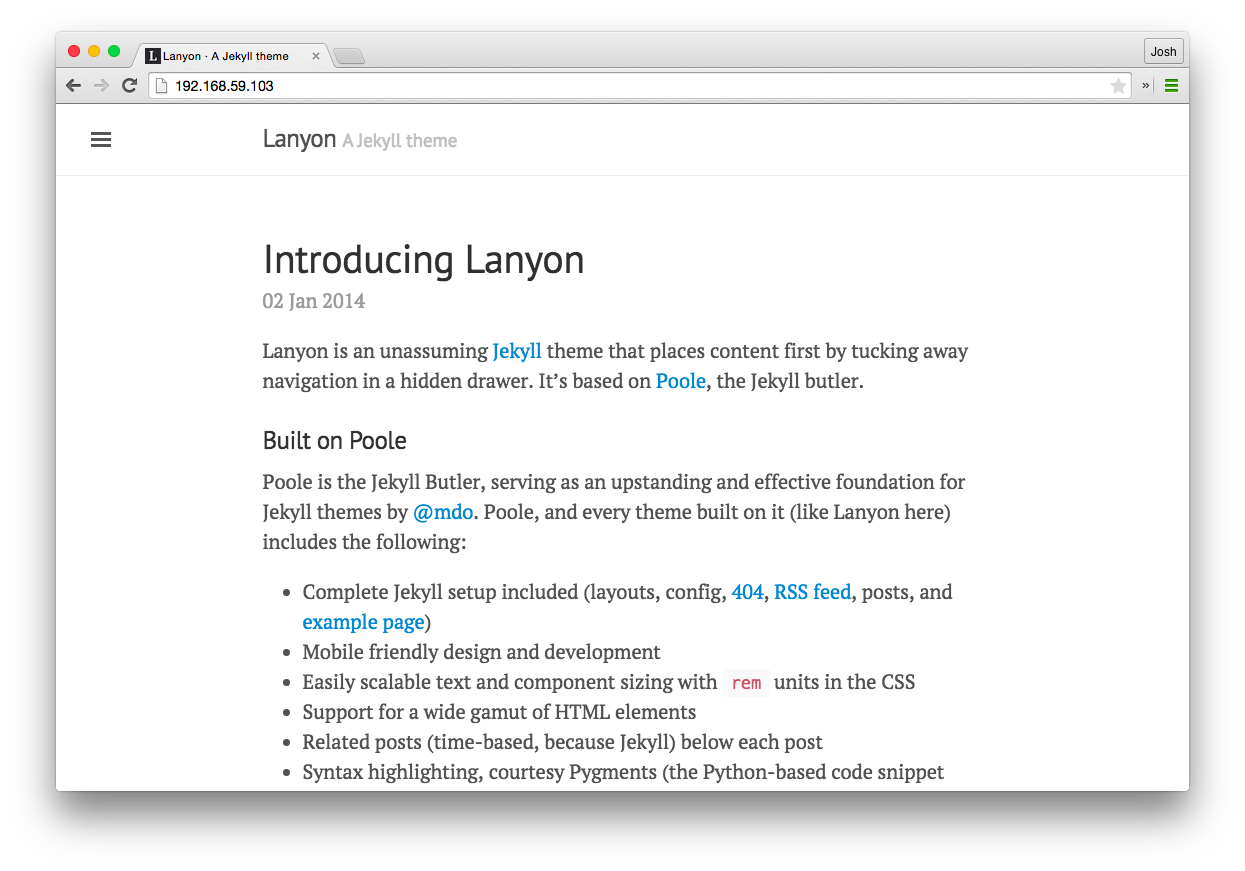Open the example page link
This screenshot has height=871, width=1245.
click(x=364, y=622)
